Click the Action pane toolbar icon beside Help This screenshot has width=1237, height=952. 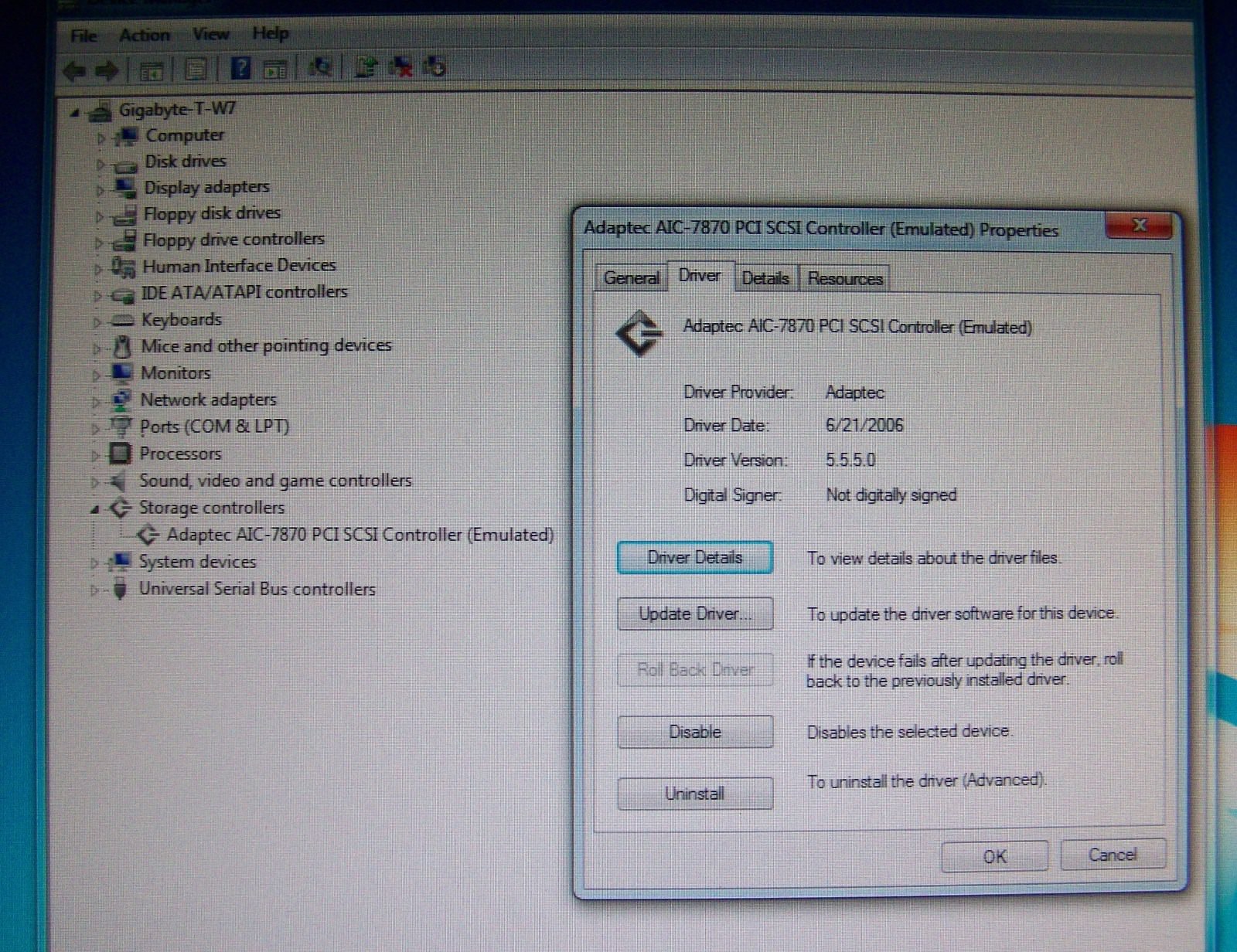(274, 70)
